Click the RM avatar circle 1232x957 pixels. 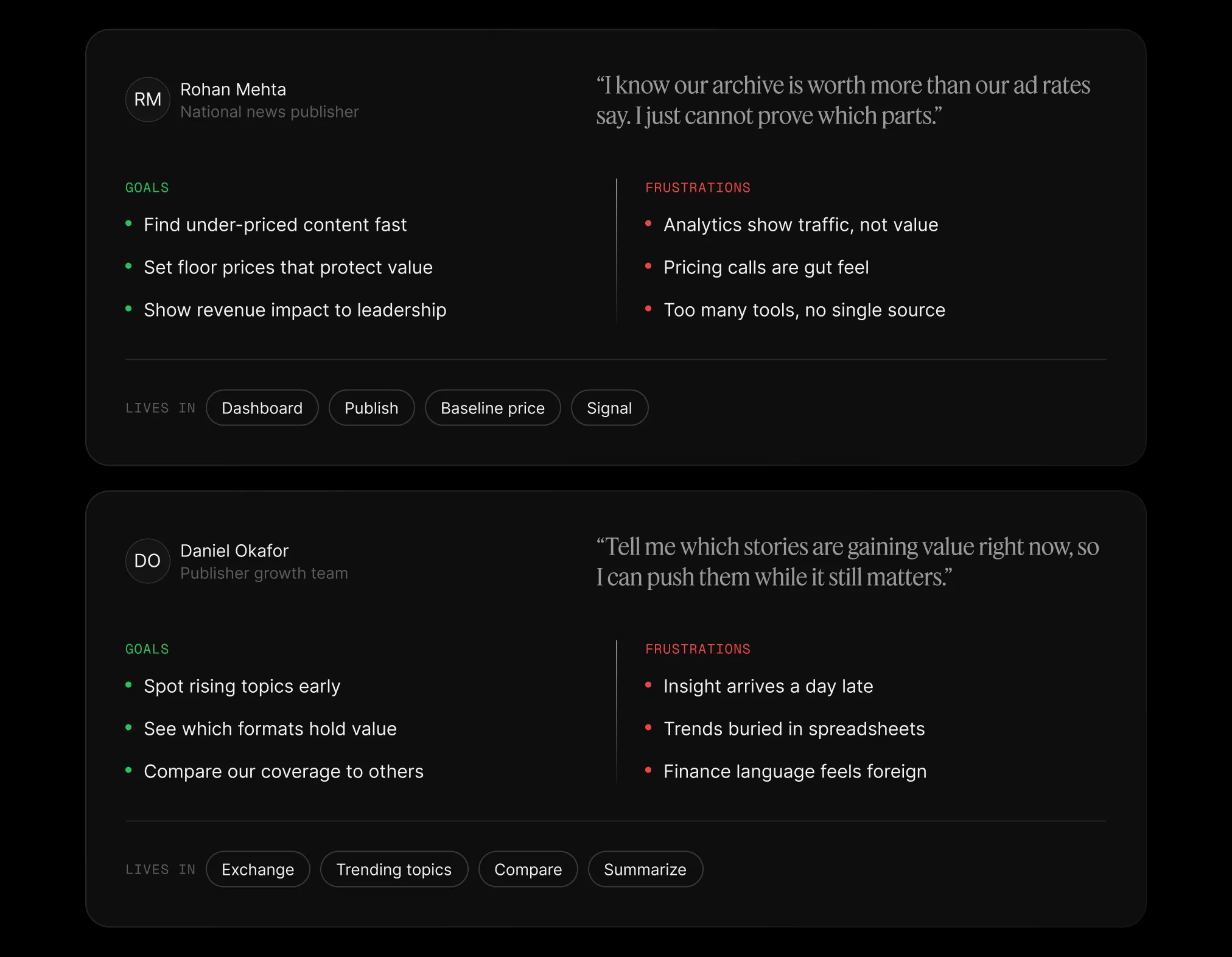tap(147, 99)
